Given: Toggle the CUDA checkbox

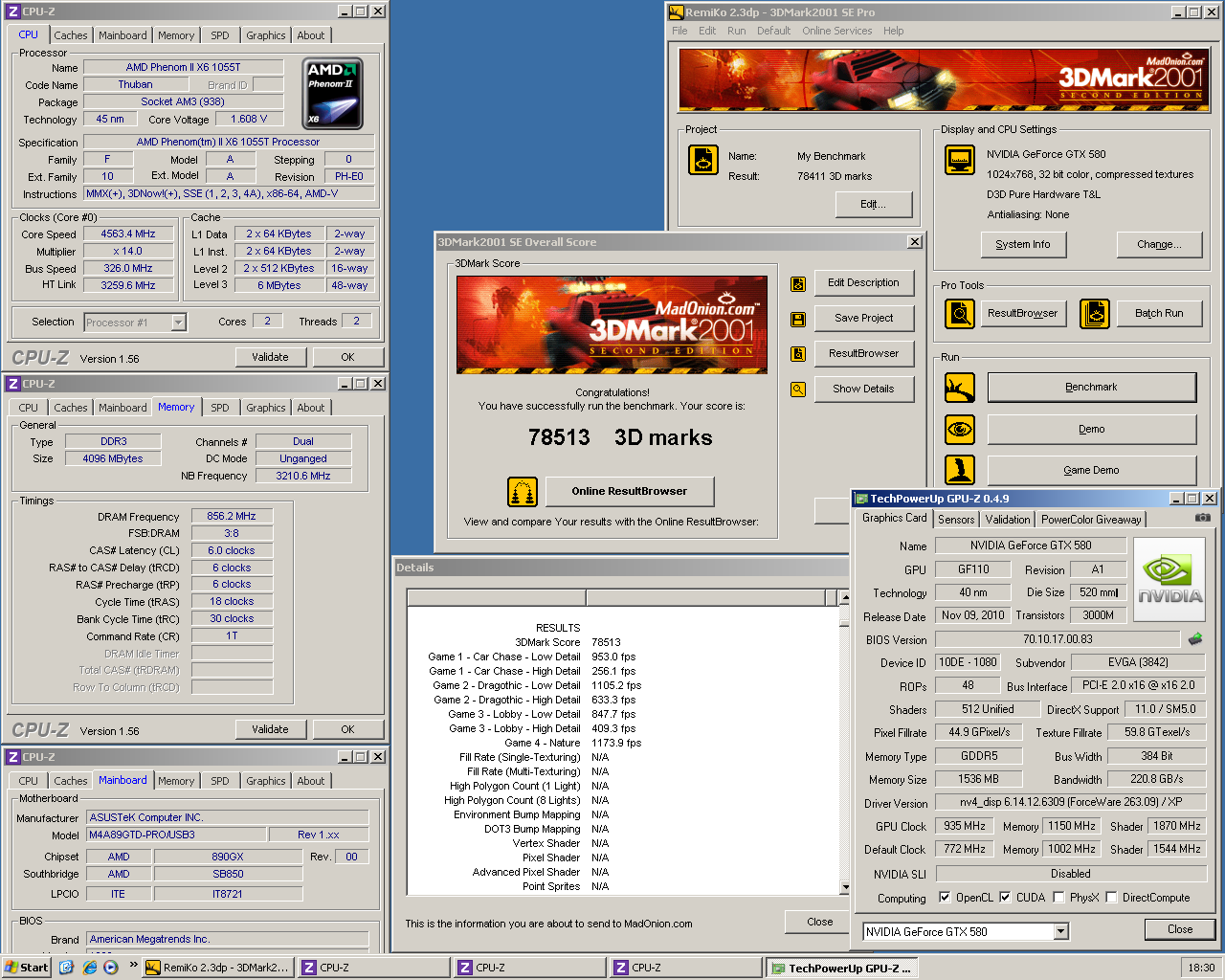Looking at the screenshot, I should tap(1005, 898).
